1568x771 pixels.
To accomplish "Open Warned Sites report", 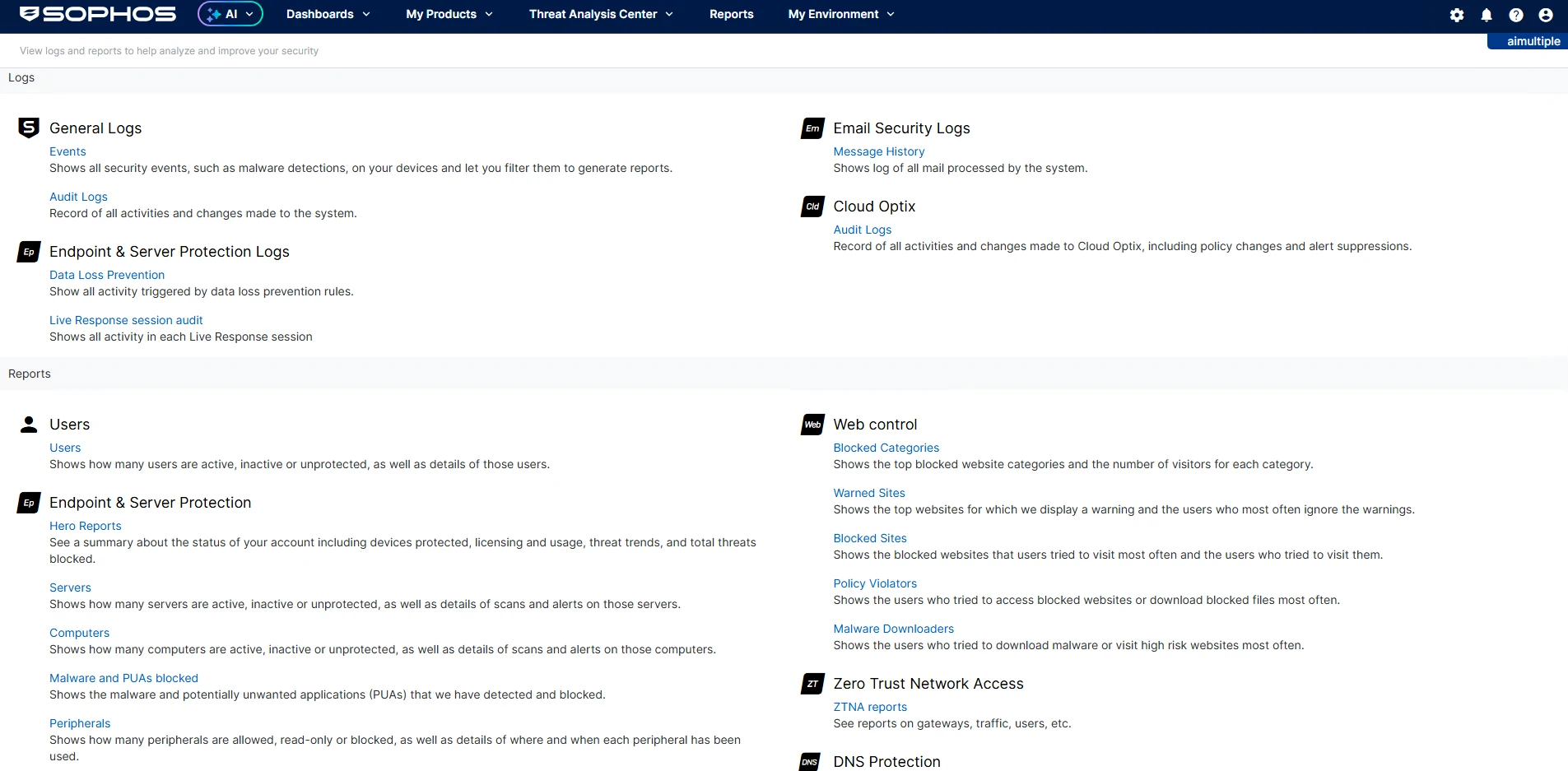I will point(869,493).
